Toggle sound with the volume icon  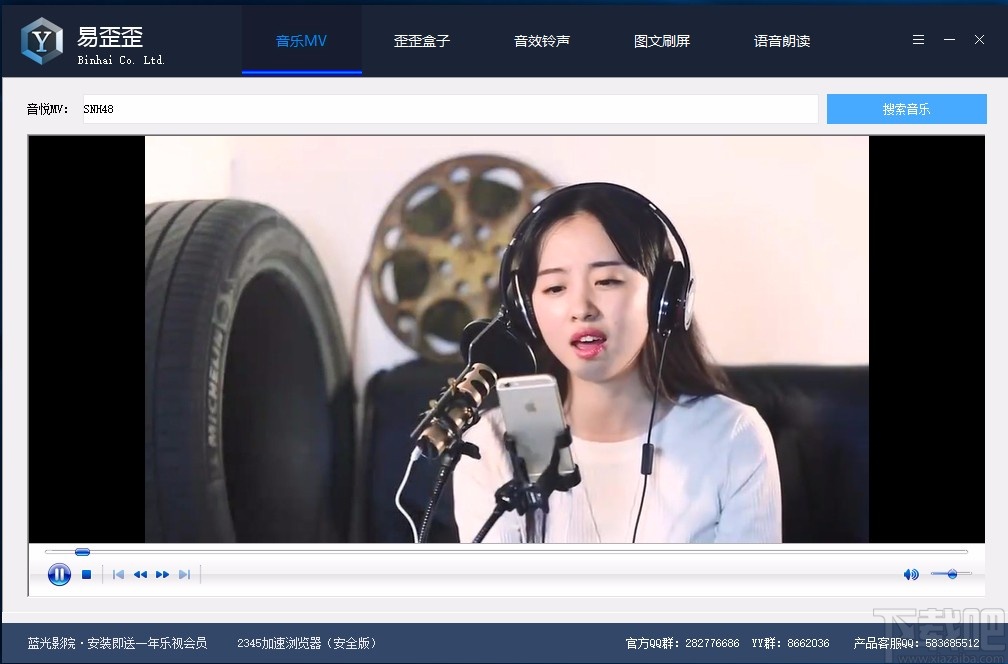pos(910,574)
